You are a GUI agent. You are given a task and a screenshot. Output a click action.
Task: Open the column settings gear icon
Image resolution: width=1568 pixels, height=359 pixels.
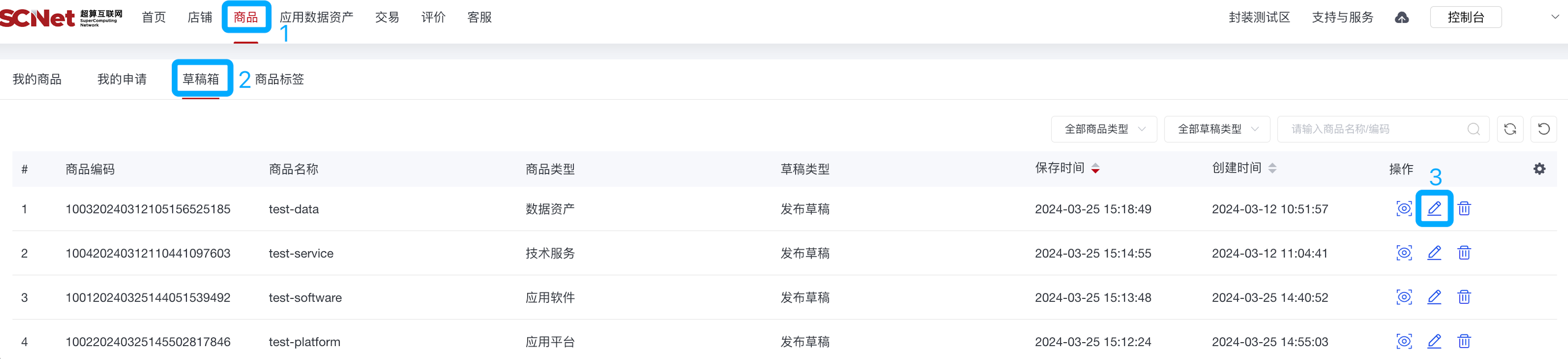[1540, 169]
